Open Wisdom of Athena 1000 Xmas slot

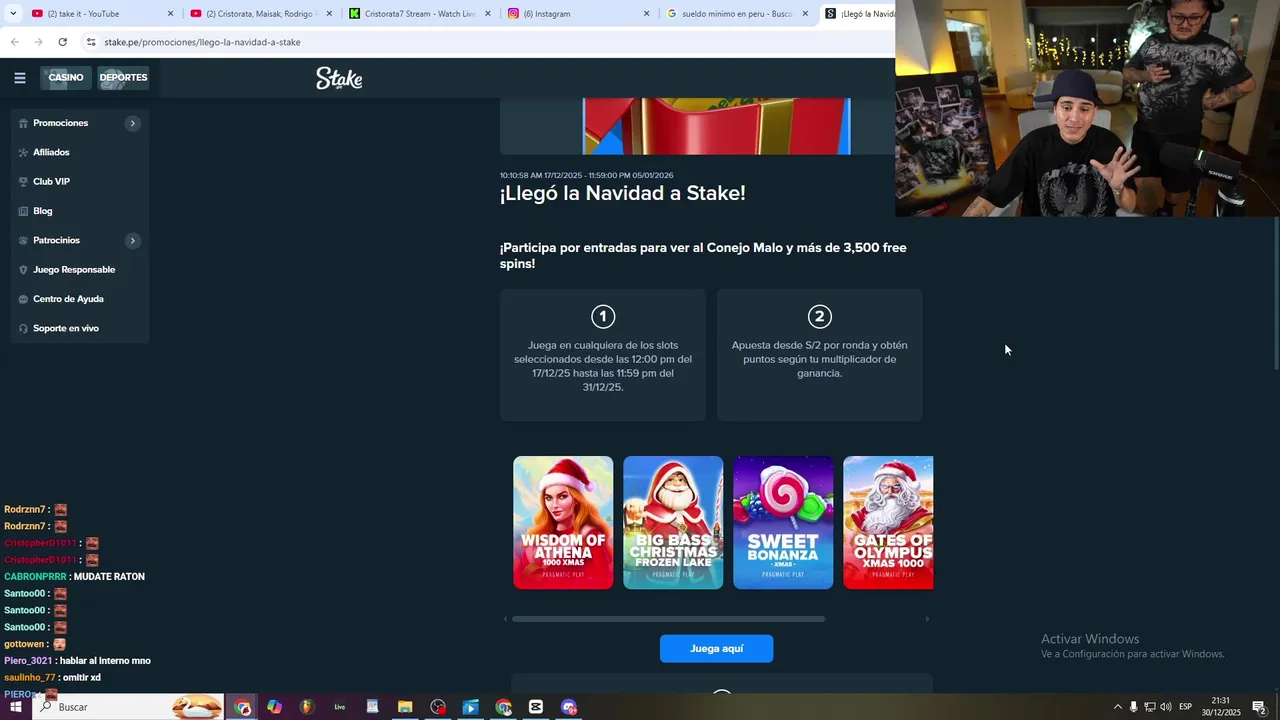coord(563,522)
